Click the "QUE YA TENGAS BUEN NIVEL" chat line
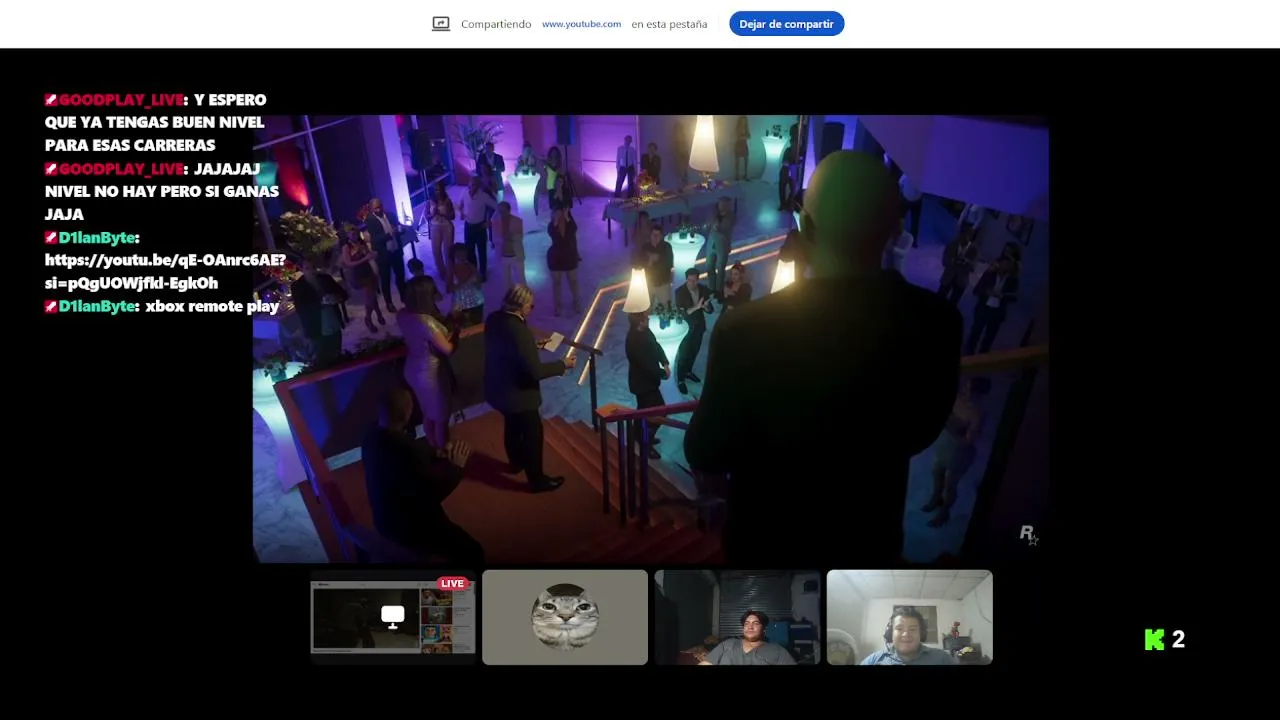 [x=155, y=123]
